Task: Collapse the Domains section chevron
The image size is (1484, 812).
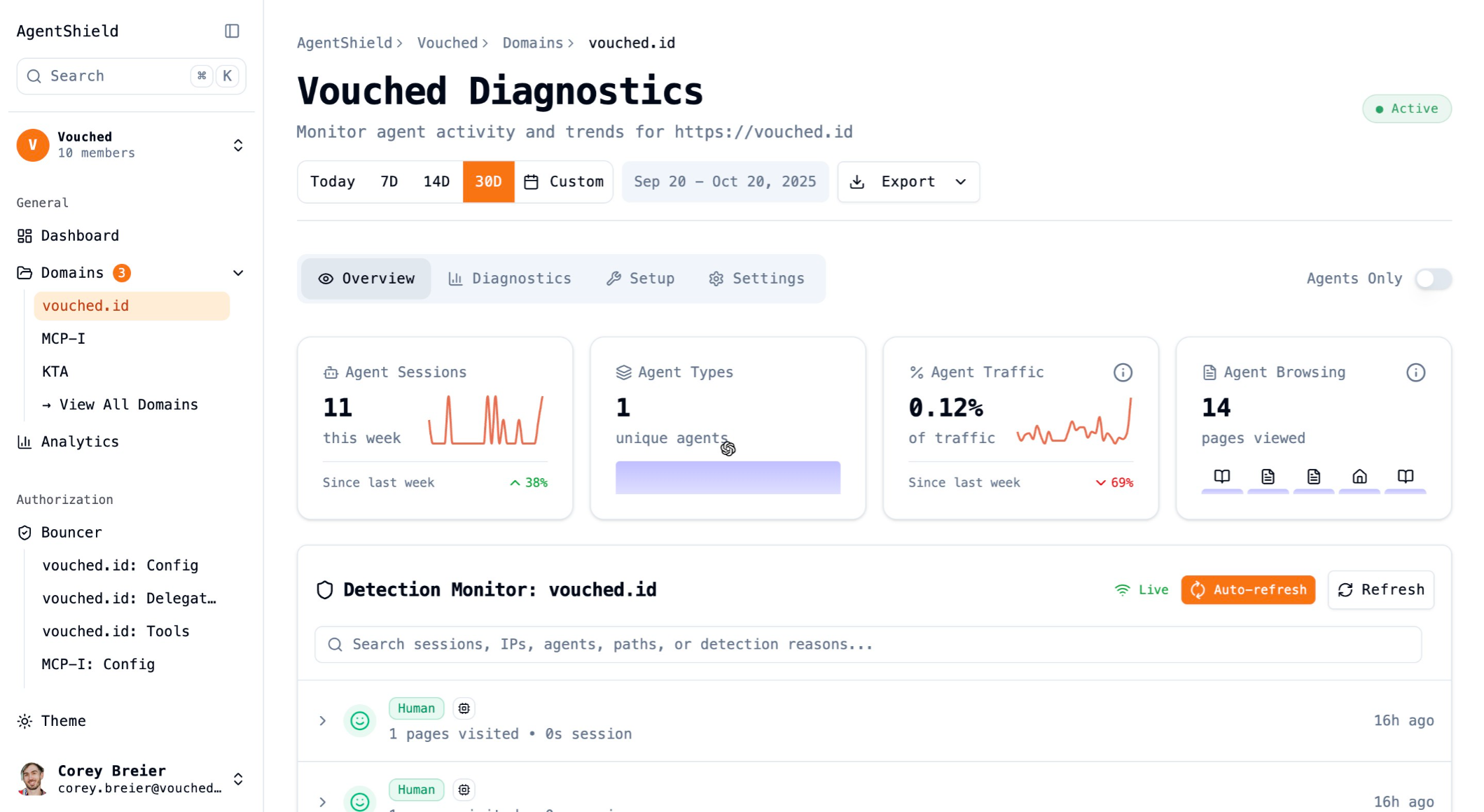Action: (x=238, y=273)
